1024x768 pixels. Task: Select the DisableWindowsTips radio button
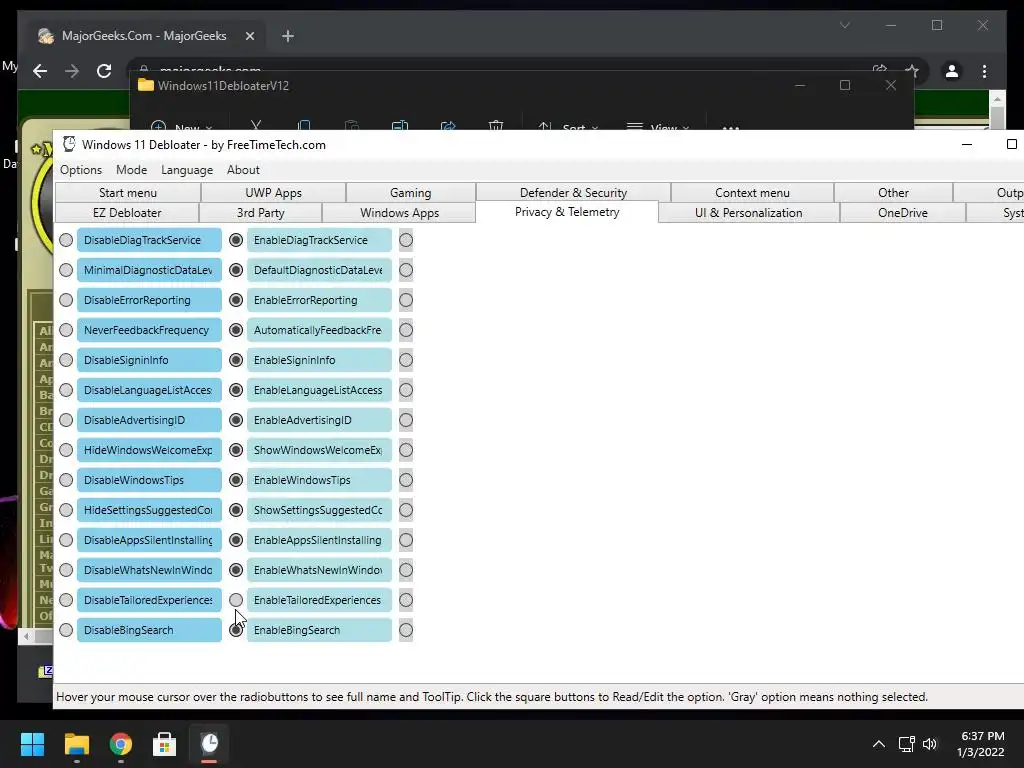click(66, 480)
